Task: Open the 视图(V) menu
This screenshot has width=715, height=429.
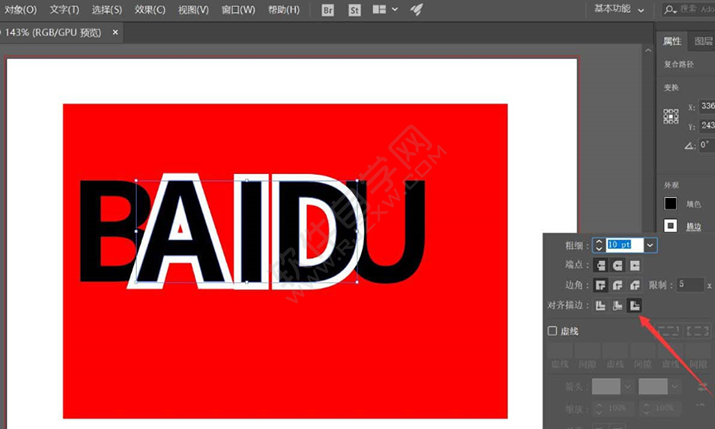Action: pyautogui.click(x=193, y=10)
